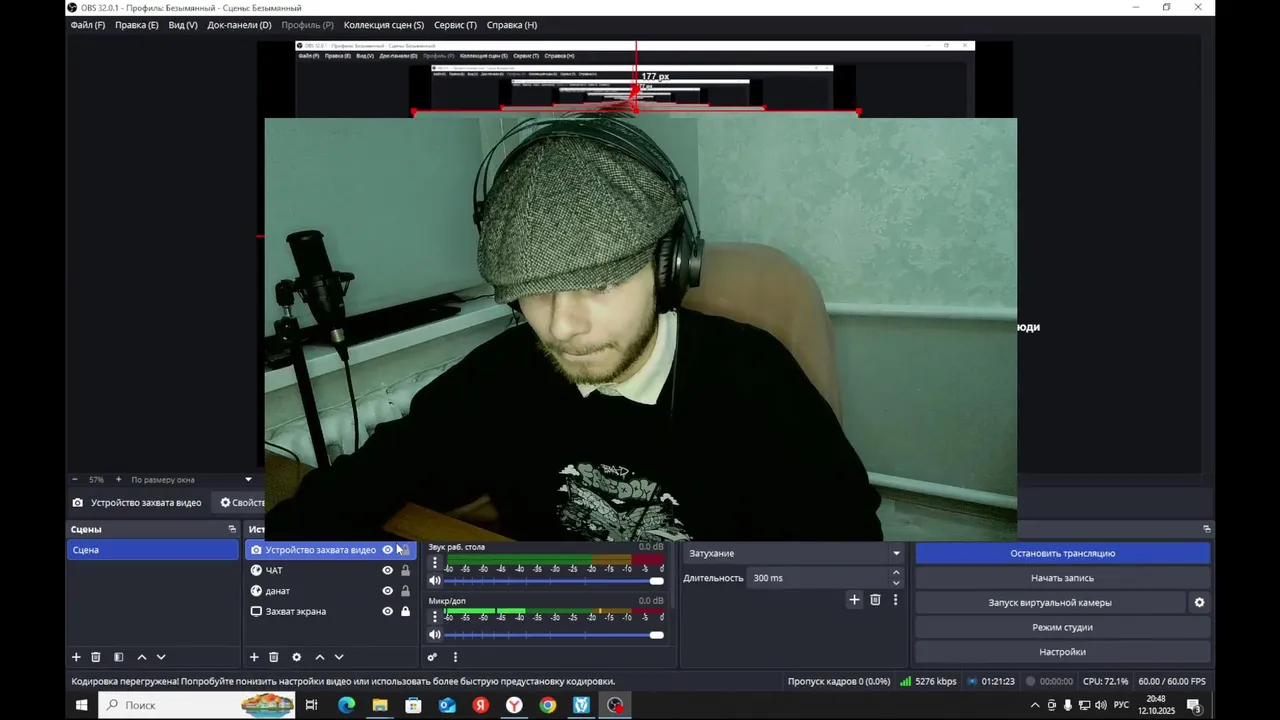
Task: Lock the ЧАТ source
Action: point(405,570)
